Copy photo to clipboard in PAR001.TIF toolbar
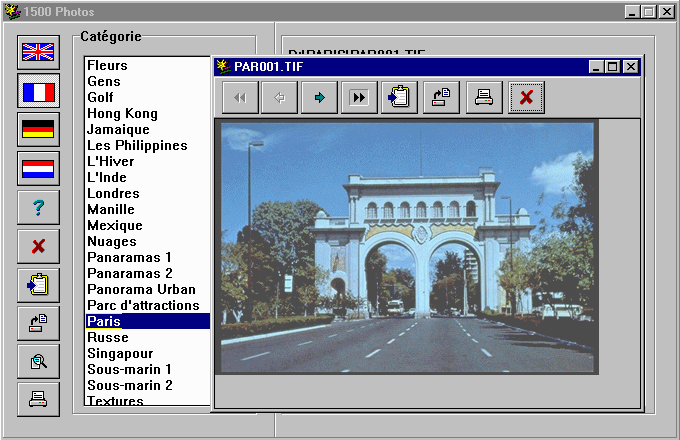 pyautogui.click(x=400, y=97)
